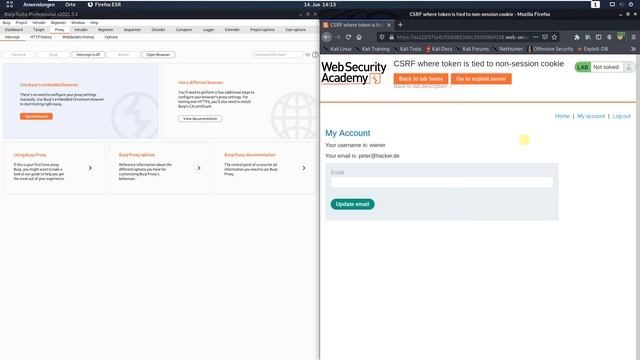Open the extensions puzzle icon in Firefox
640x360 pixels.
[x=577, y=37]
